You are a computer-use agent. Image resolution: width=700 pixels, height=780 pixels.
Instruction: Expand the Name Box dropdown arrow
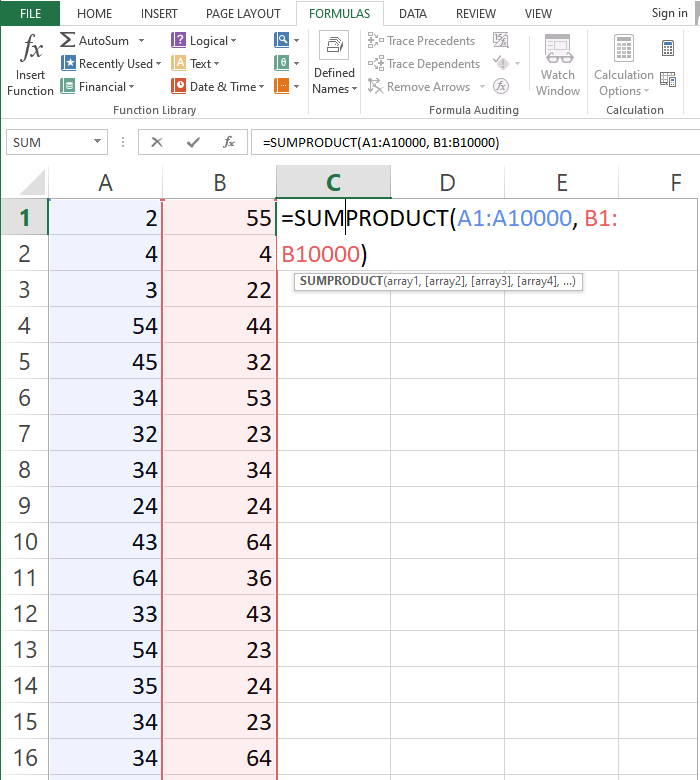pyautogui.click(x=97, y=142)
